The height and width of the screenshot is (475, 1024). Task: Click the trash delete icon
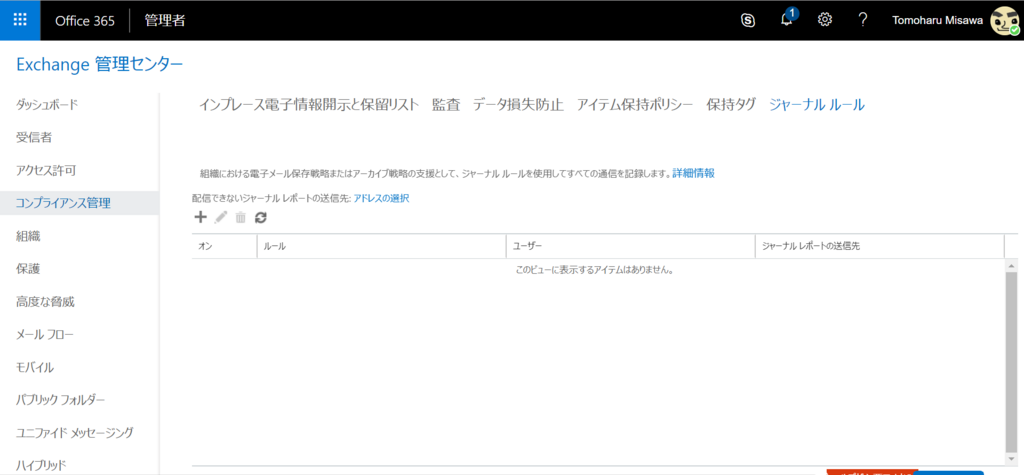pyautogui.click(x=241, y=218)
